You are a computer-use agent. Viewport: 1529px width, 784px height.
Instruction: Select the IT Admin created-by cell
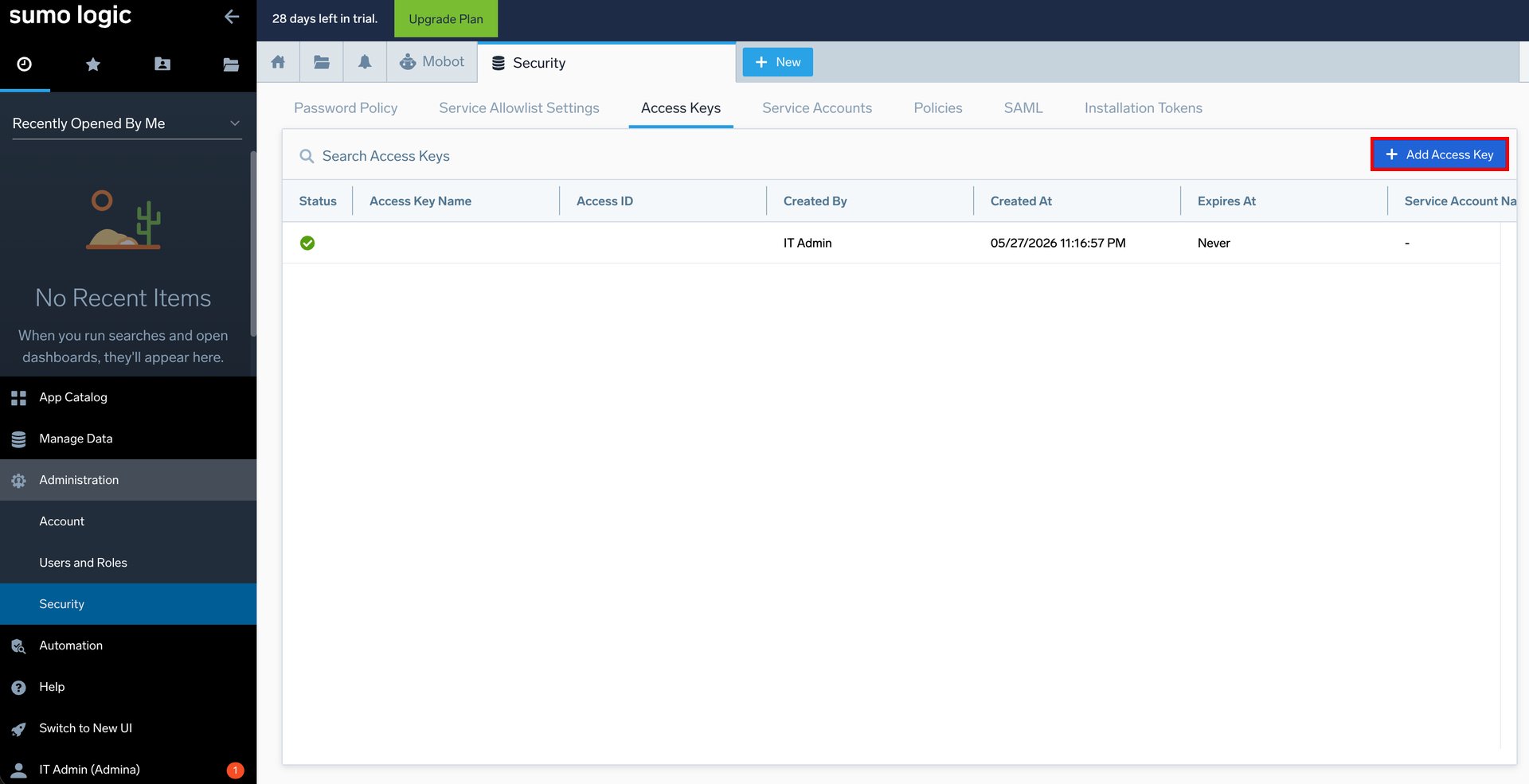click(x=808, y=243)
